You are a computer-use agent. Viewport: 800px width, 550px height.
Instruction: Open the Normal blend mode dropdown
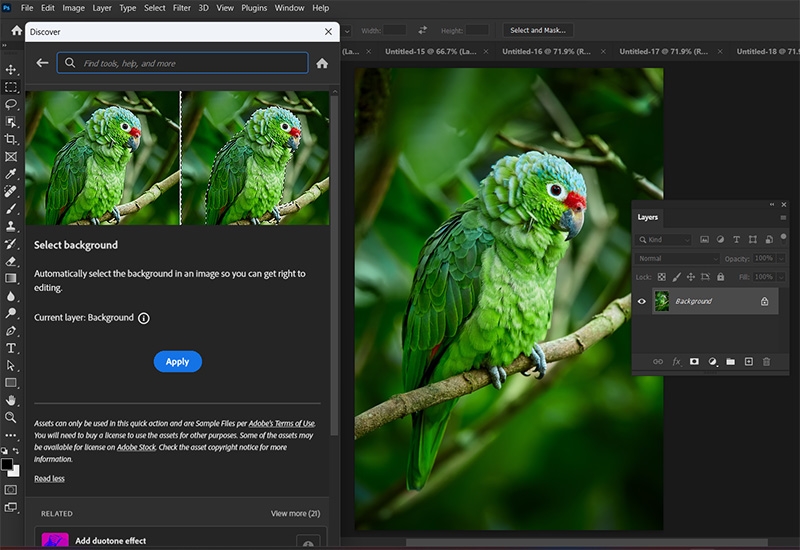(x=677, y=258)
